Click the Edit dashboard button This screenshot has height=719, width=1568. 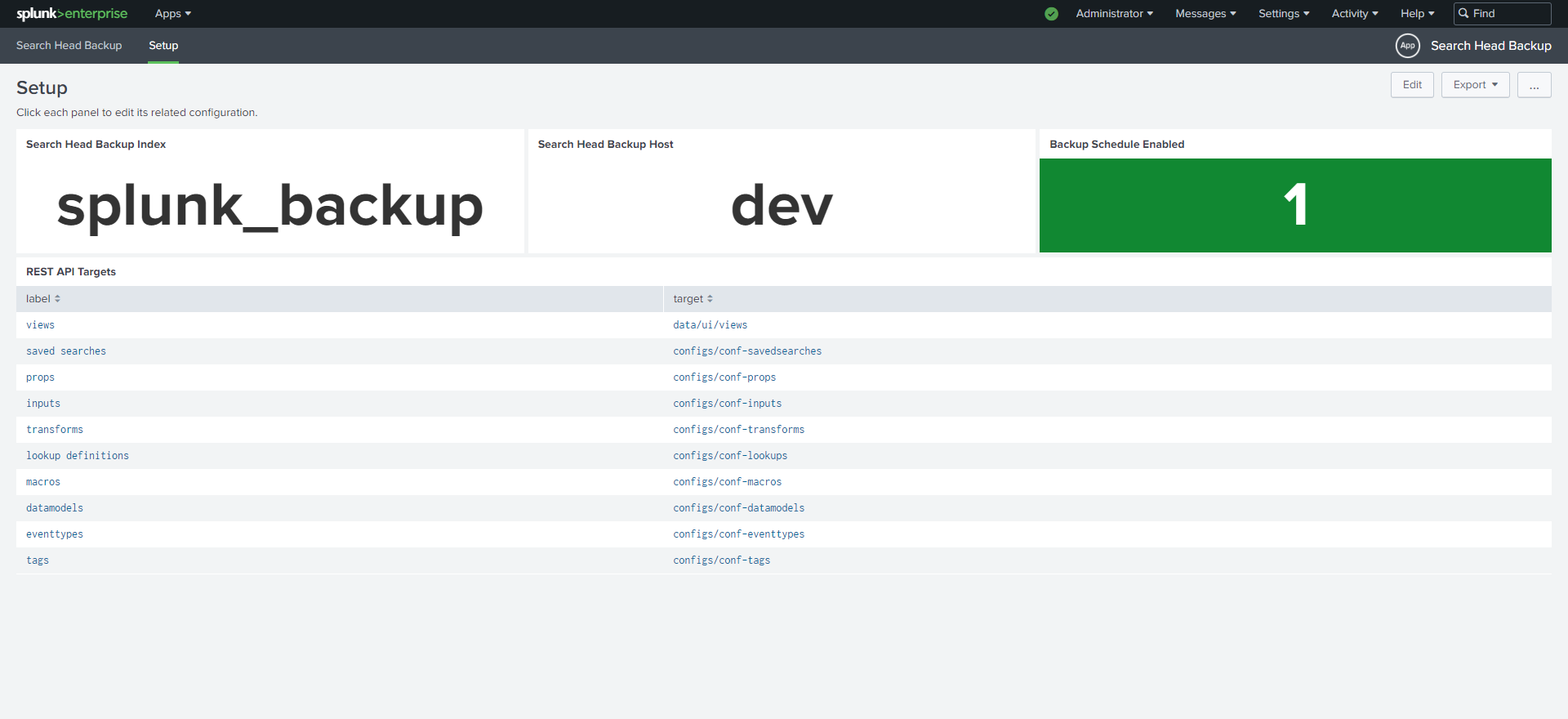coord(1412,85)
